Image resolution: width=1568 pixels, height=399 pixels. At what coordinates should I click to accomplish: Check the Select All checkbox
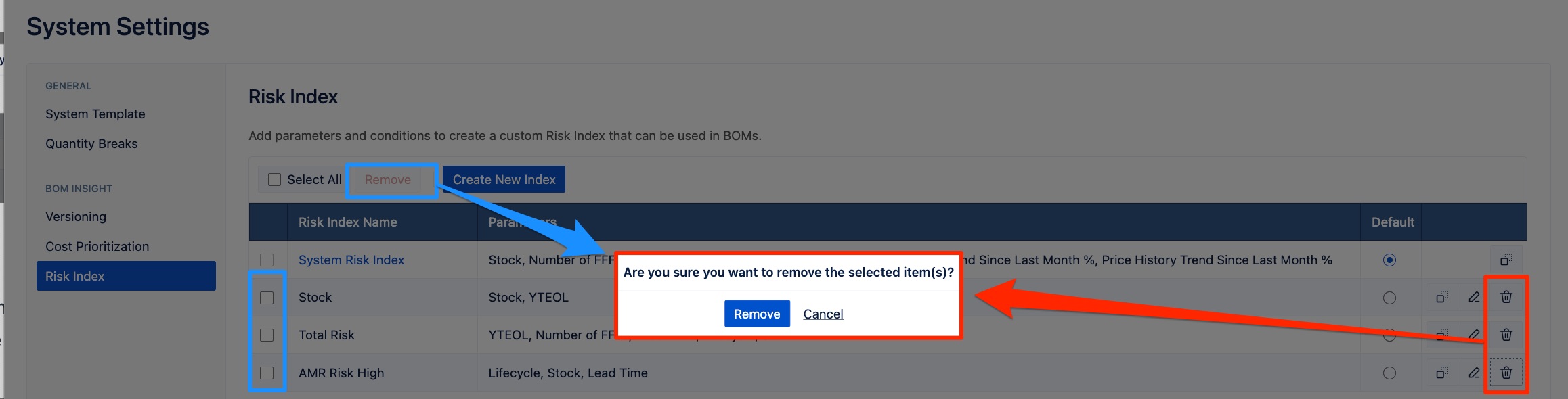tap(274, 179)
